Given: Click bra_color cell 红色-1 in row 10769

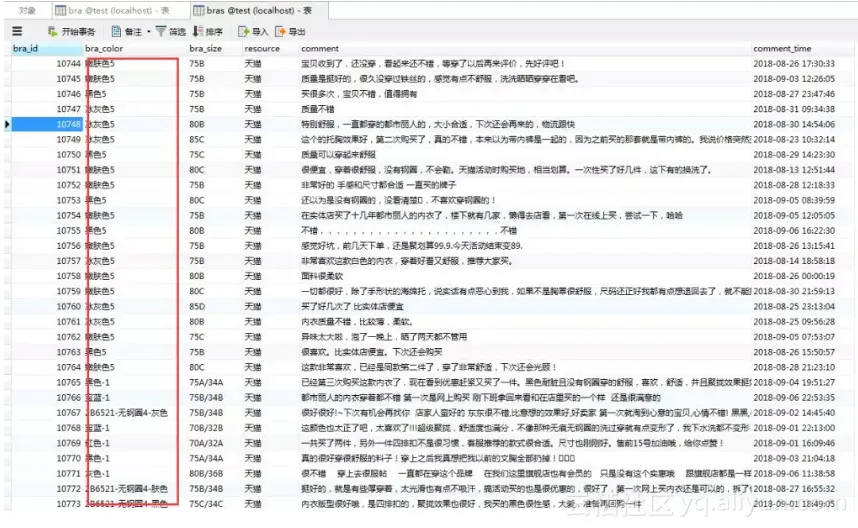Looking at the screenshot, I should click(x=98, y=443).
